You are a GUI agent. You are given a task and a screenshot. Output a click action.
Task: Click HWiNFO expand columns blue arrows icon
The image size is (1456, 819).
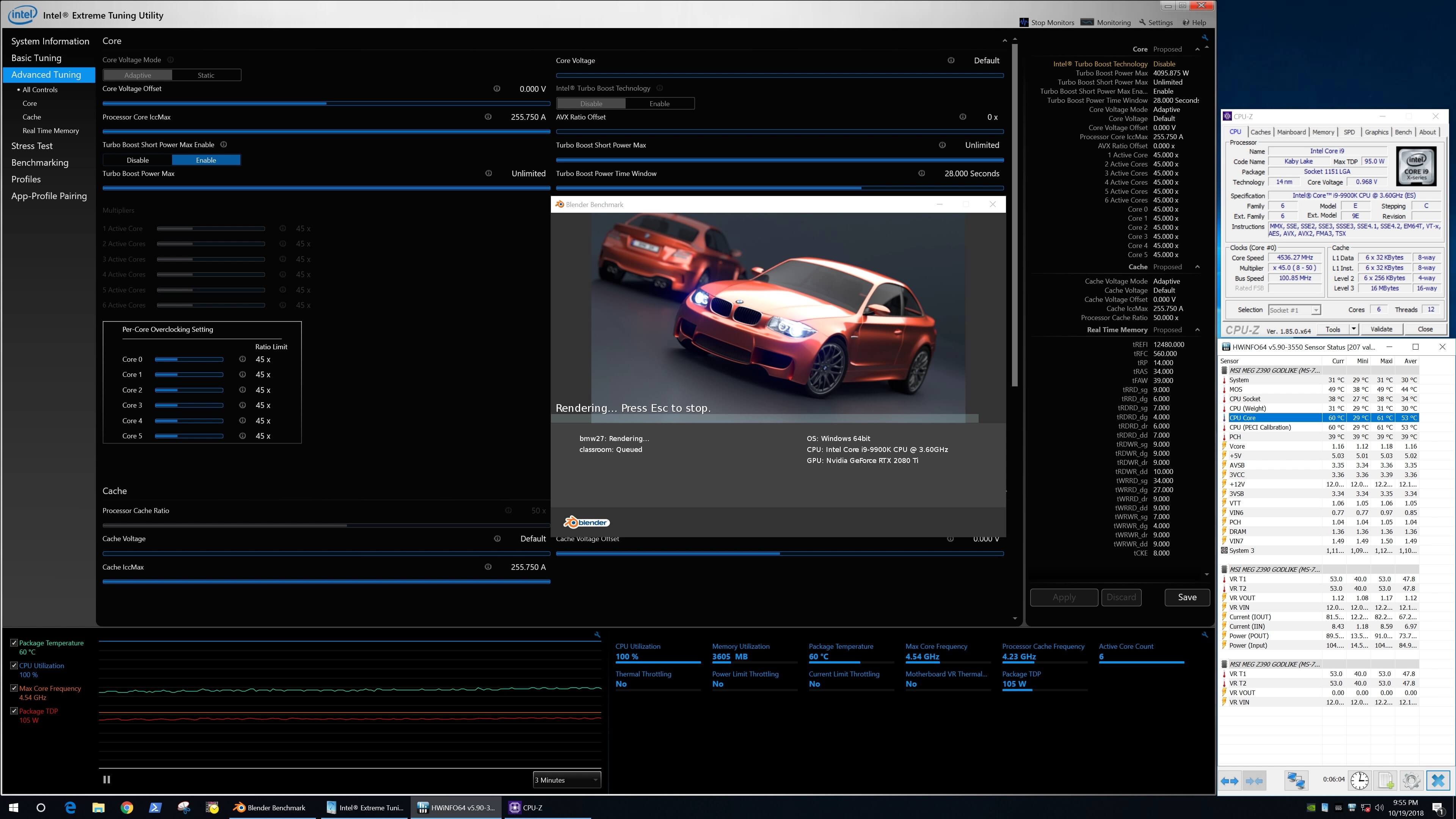click(1230, 781)
